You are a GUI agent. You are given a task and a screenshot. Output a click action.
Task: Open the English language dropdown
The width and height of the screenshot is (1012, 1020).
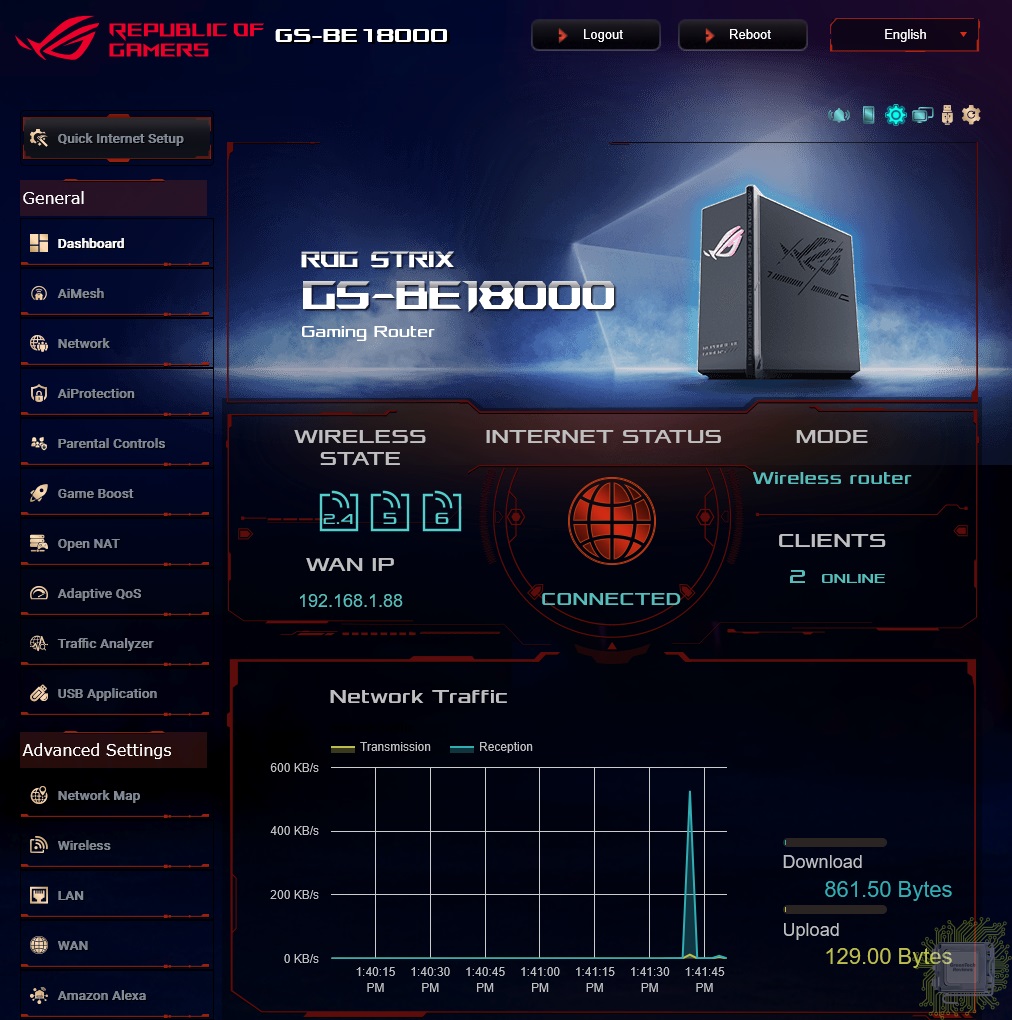coord(904,34)
